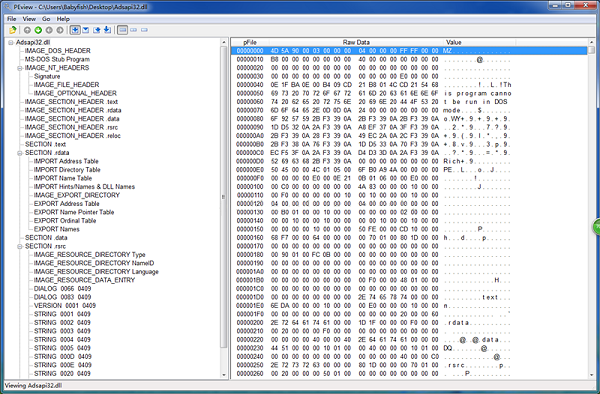Screen dimensions: 600x394
Task: Click hex row at offset 00000200
Action: click(409, 322)
